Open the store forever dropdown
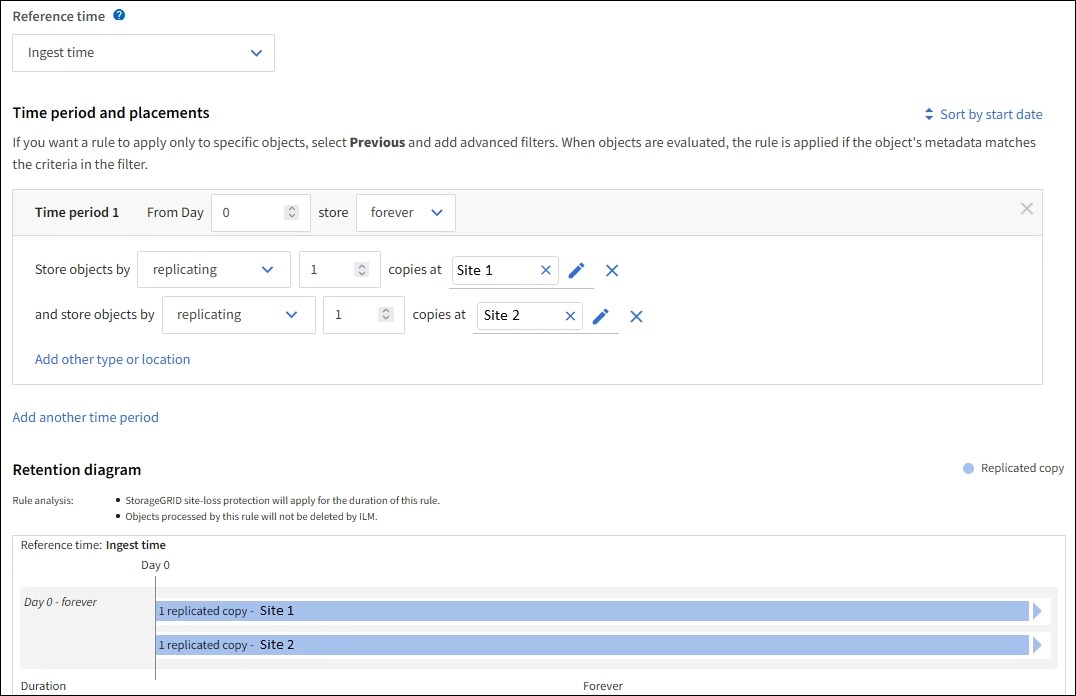This screenshot has height=696, width=1076. point(405,213)
